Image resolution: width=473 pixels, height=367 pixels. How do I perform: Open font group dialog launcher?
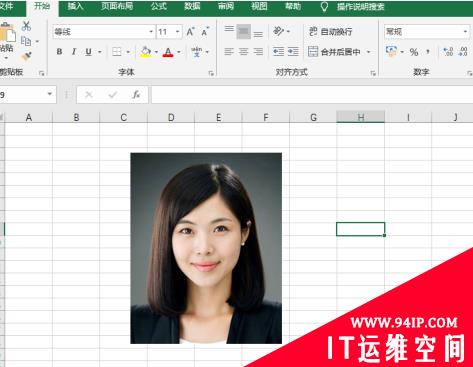point(211,73)
